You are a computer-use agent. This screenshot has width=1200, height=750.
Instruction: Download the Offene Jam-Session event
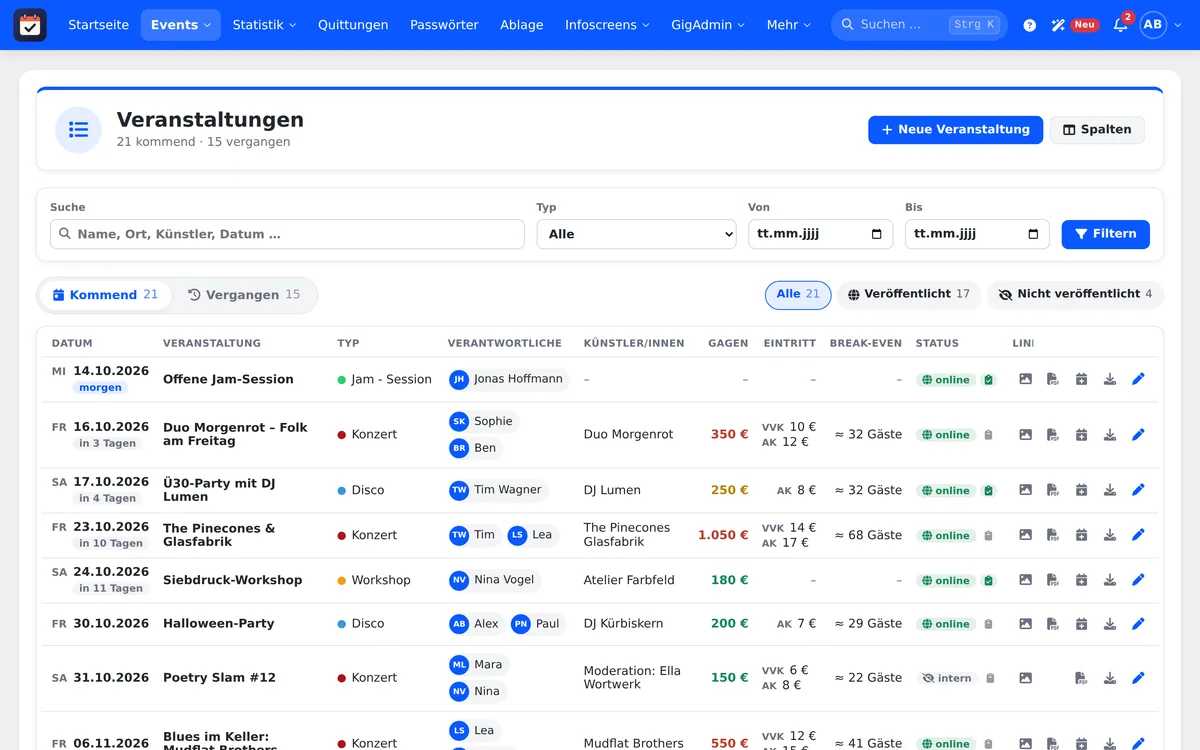pyautogui.click(x=1110, y=379)
